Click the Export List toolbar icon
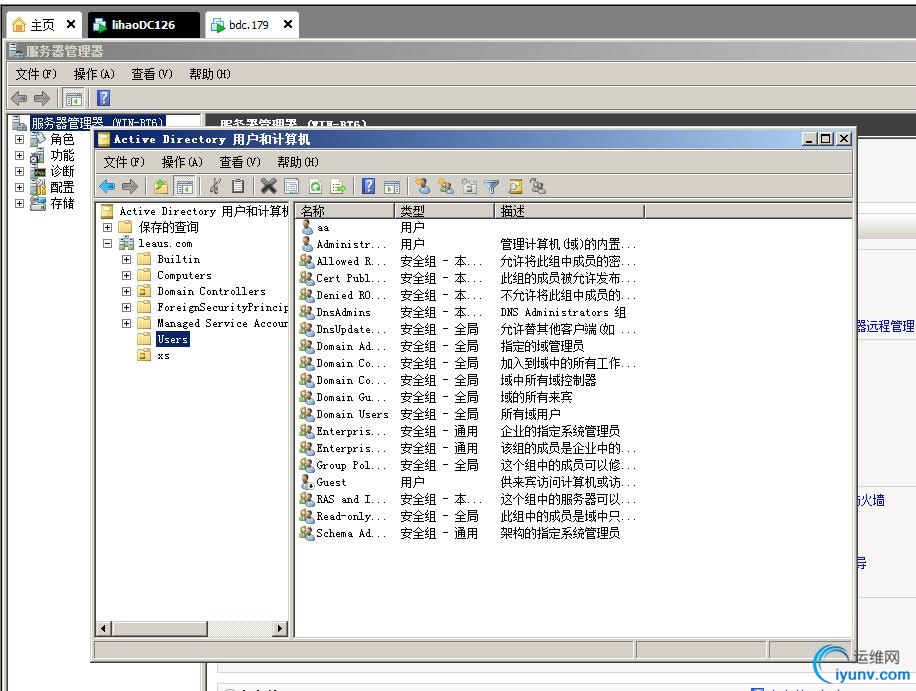Screen dimensions: 916x691 pyautogui.click(x=338, y=186)
